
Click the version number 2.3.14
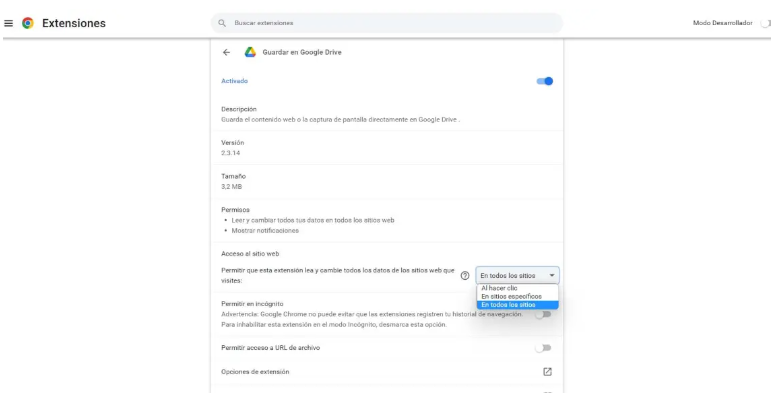[231, 153]
